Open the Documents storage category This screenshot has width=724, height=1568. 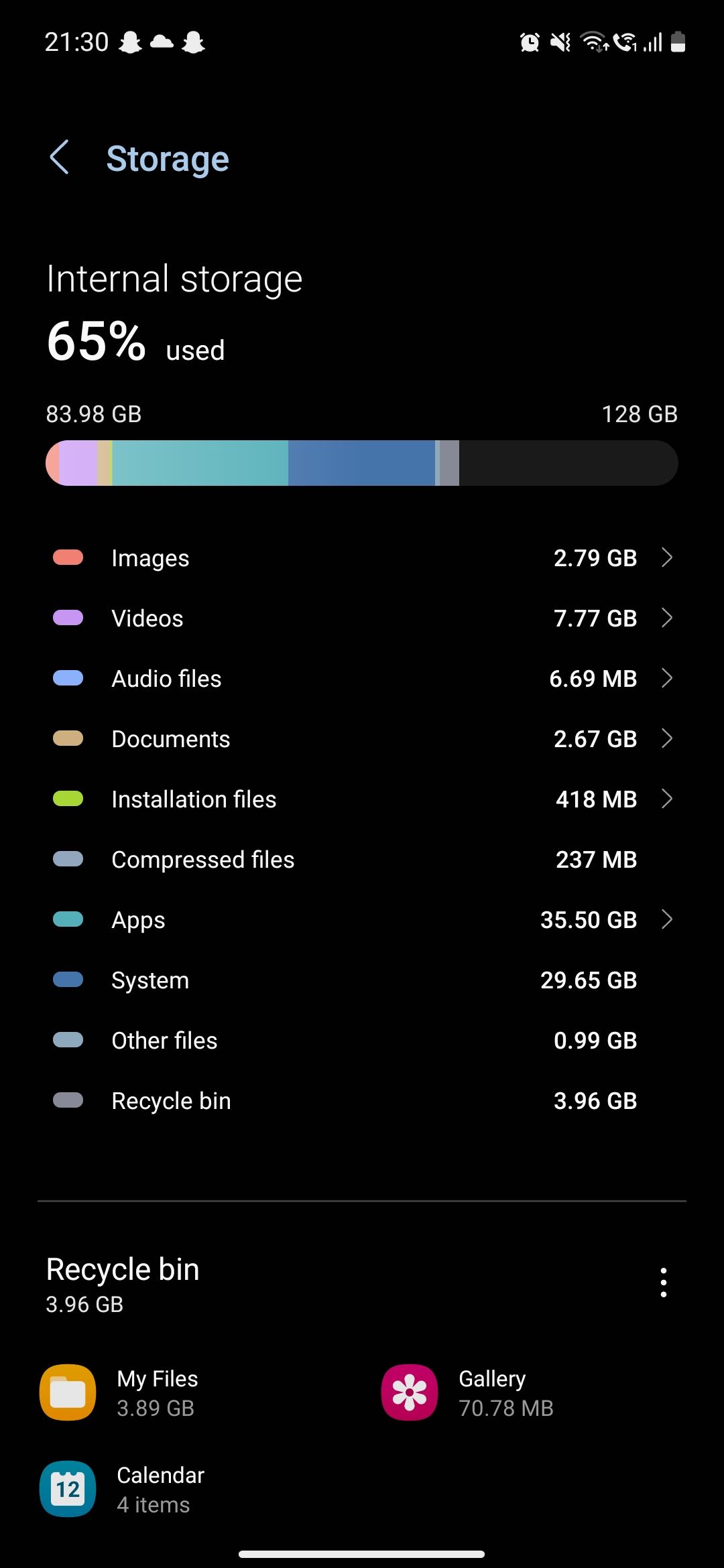click(362, 738)
